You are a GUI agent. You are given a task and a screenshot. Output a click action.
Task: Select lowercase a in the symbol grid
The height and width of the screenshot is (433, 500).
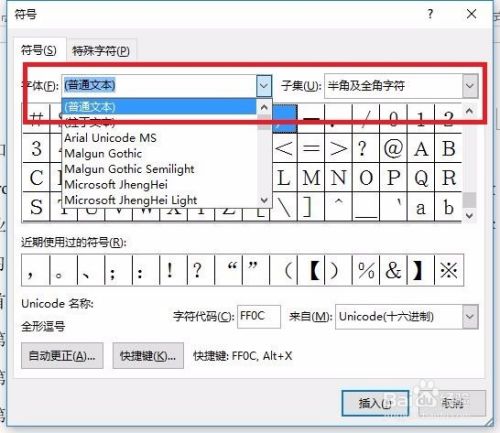point(421,206)
